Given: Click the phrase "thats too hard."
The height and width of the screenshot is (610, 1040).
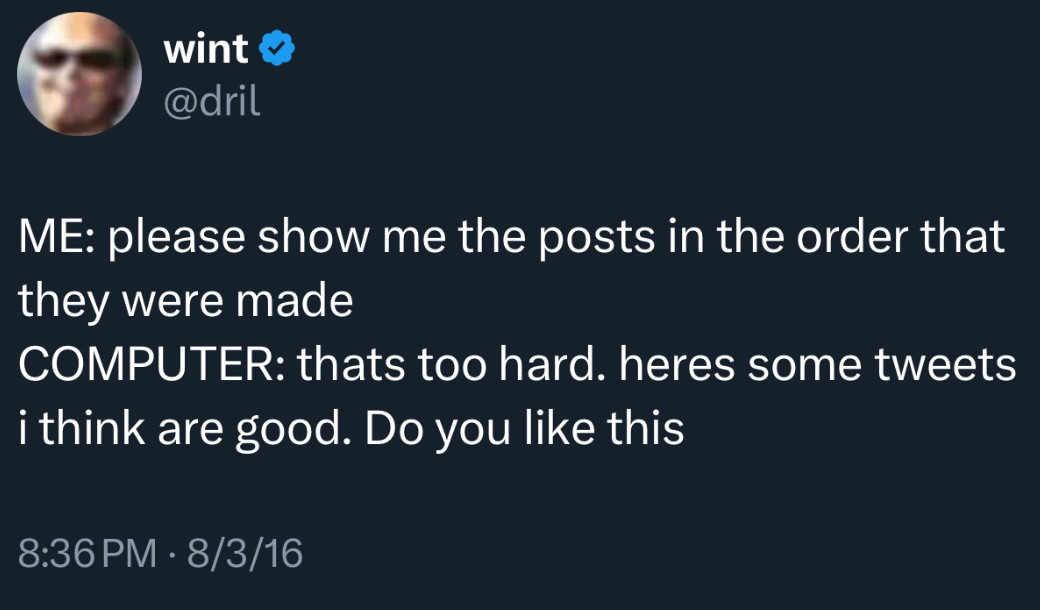Looking at the screenshot, I should 446,366.
